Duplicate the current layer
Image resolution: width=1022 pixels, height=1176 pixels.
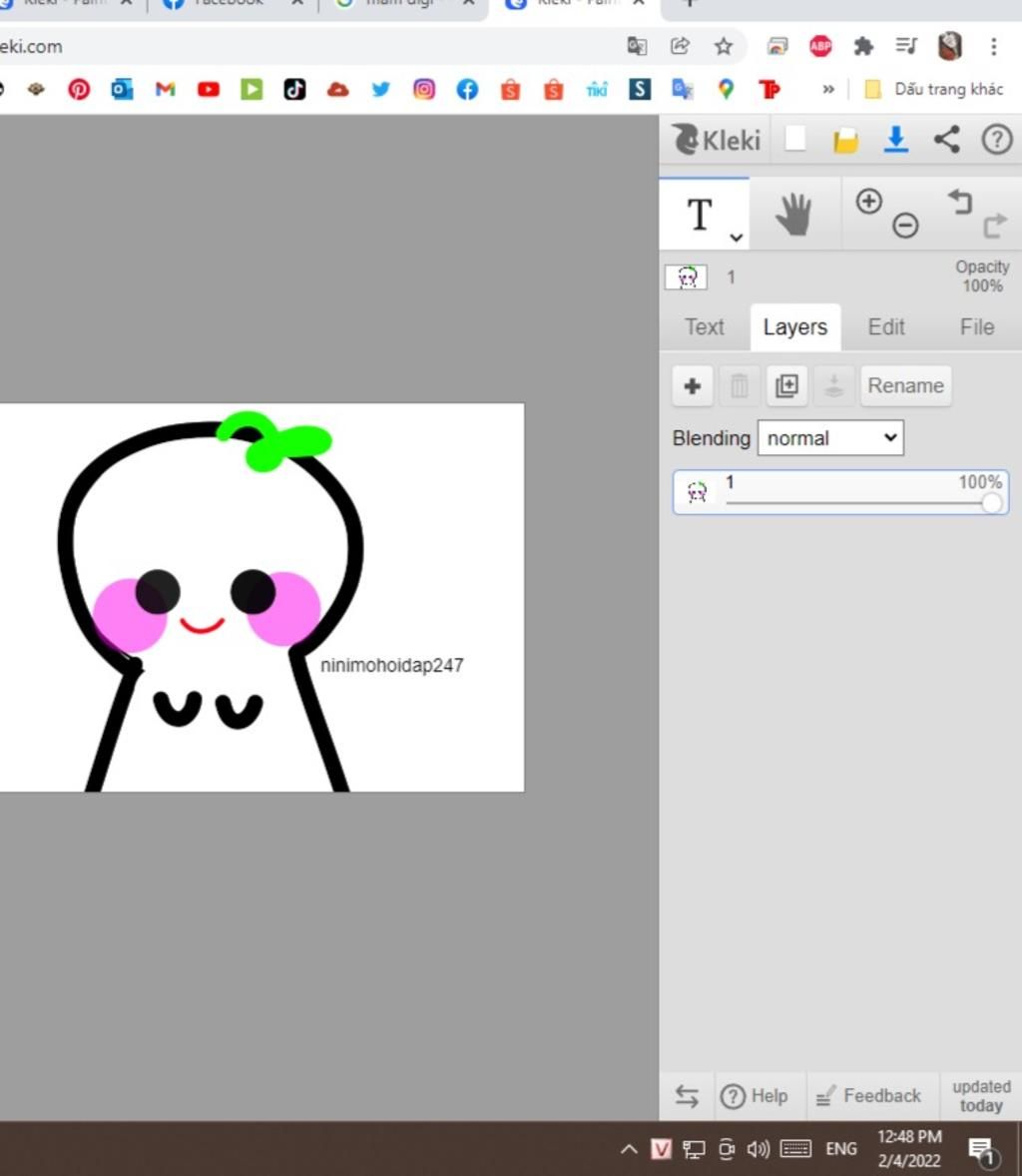tap(786, 386)
